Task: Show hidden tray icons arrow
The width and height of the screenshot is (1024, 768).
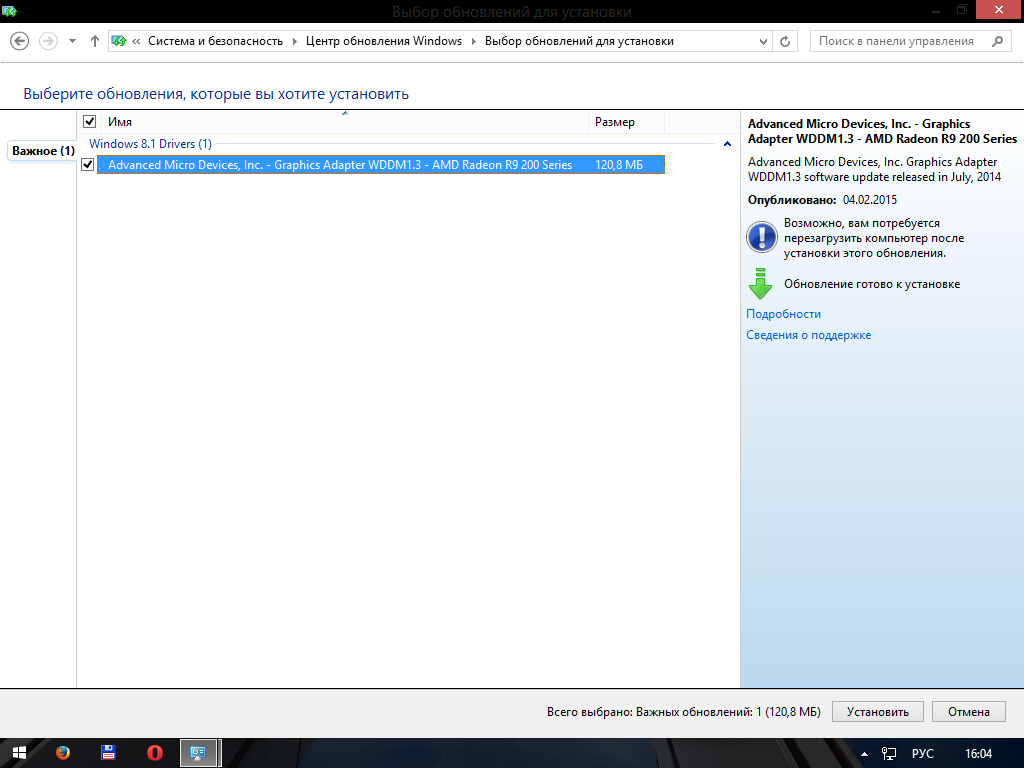Action: (864, 754)
